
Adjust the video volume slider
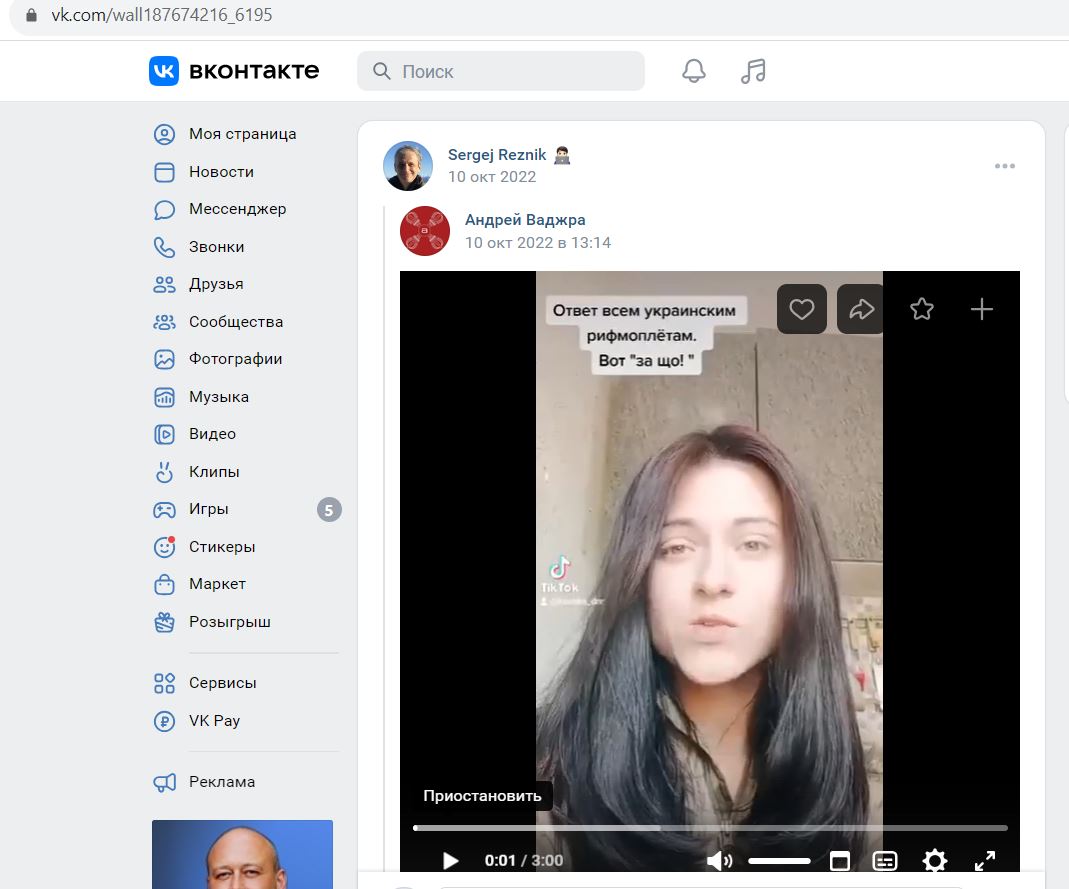[779, 861]
